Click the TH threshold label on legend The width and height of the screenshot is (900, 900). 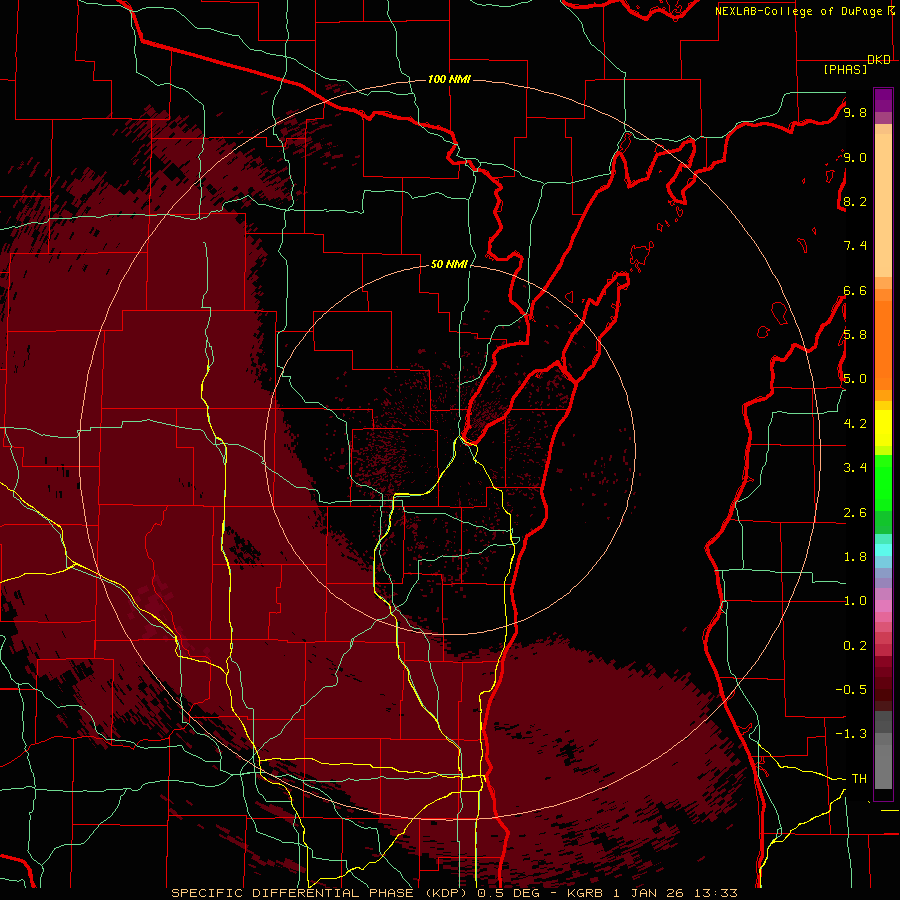[x=859, y=779]
